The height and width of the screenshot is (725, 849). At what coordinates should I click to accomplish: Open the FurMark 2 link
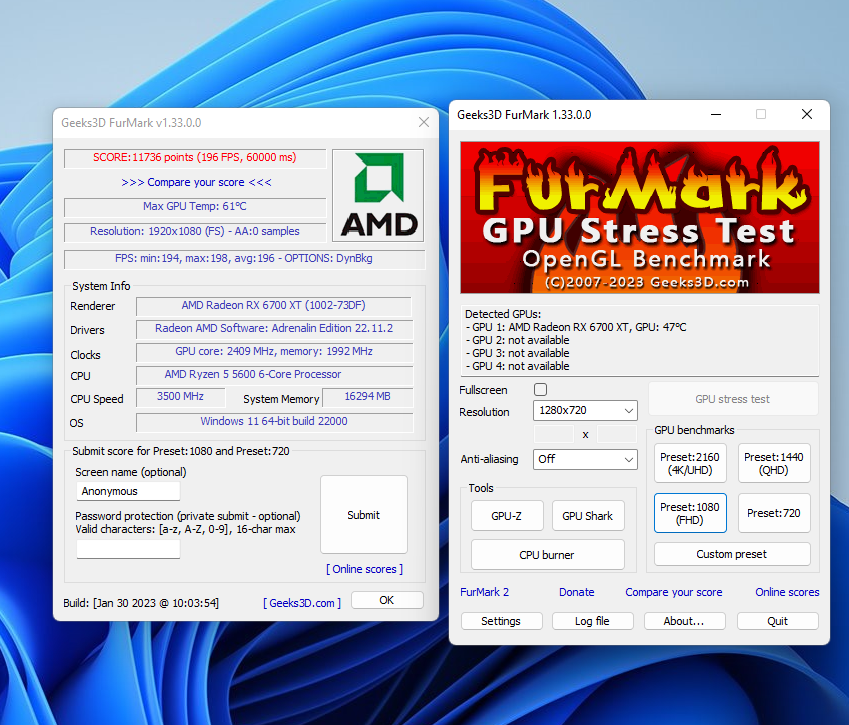click(x=485, y=592)
